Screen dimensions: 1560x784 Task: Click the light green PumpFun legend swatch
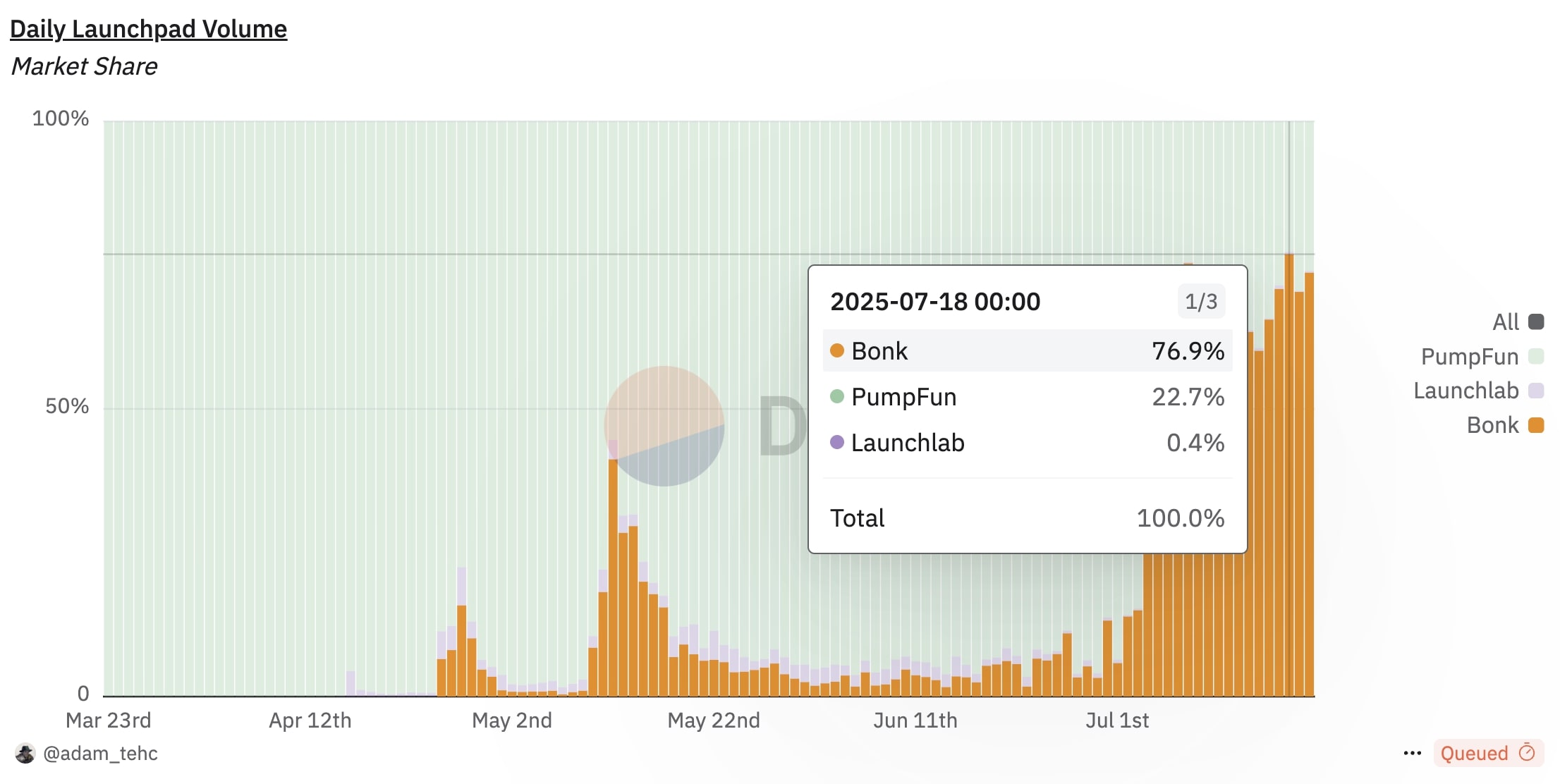click(x=1536, y=356)
